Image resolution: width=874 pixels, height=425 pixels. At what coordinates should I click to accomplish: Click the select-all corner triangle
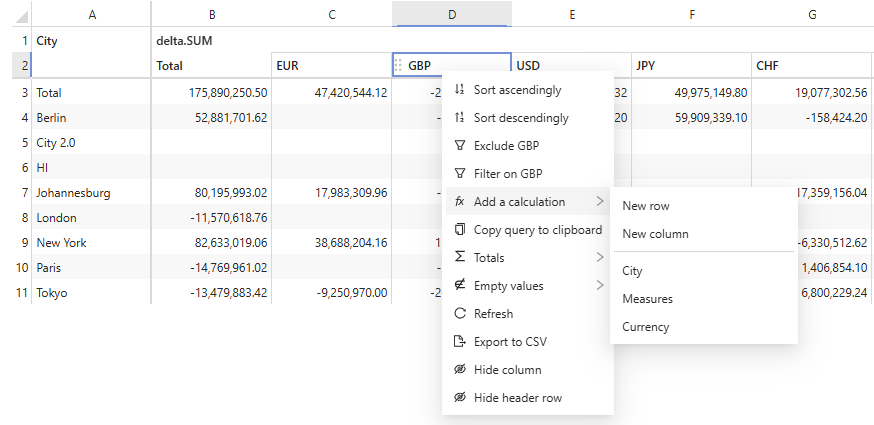[22, 18]
